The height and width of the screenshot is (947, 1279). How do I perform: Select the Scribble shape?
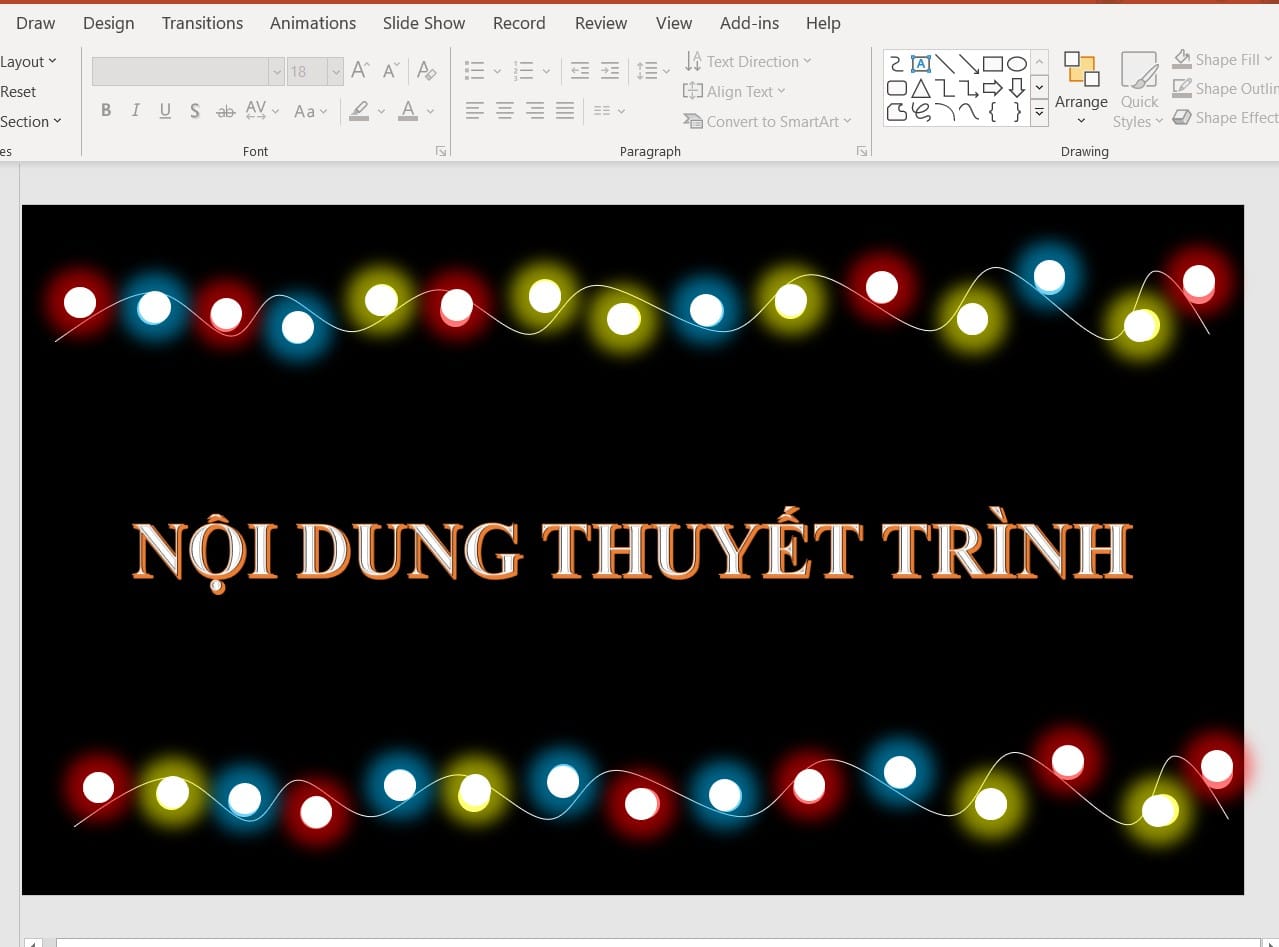pos(921,112)
